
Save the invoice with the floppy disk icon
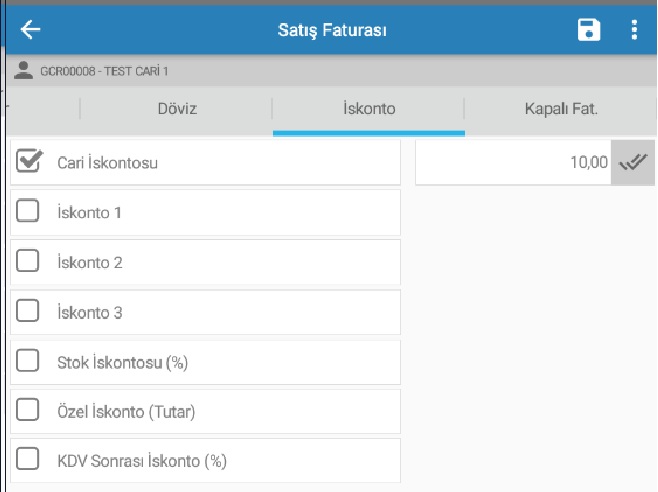click(589, 30)
